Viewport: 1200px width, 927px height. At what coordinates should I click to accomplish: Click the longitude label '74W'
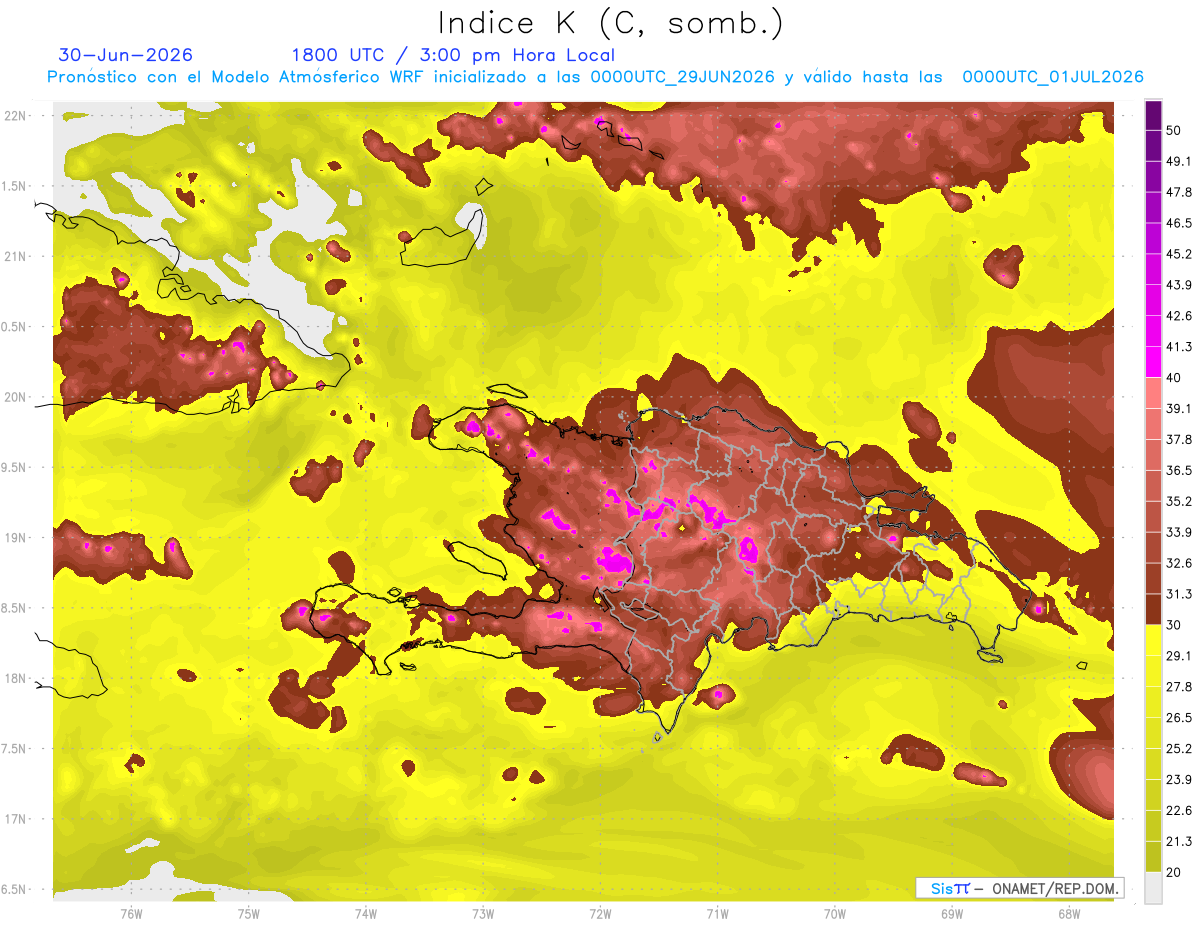tap(365, 913)
